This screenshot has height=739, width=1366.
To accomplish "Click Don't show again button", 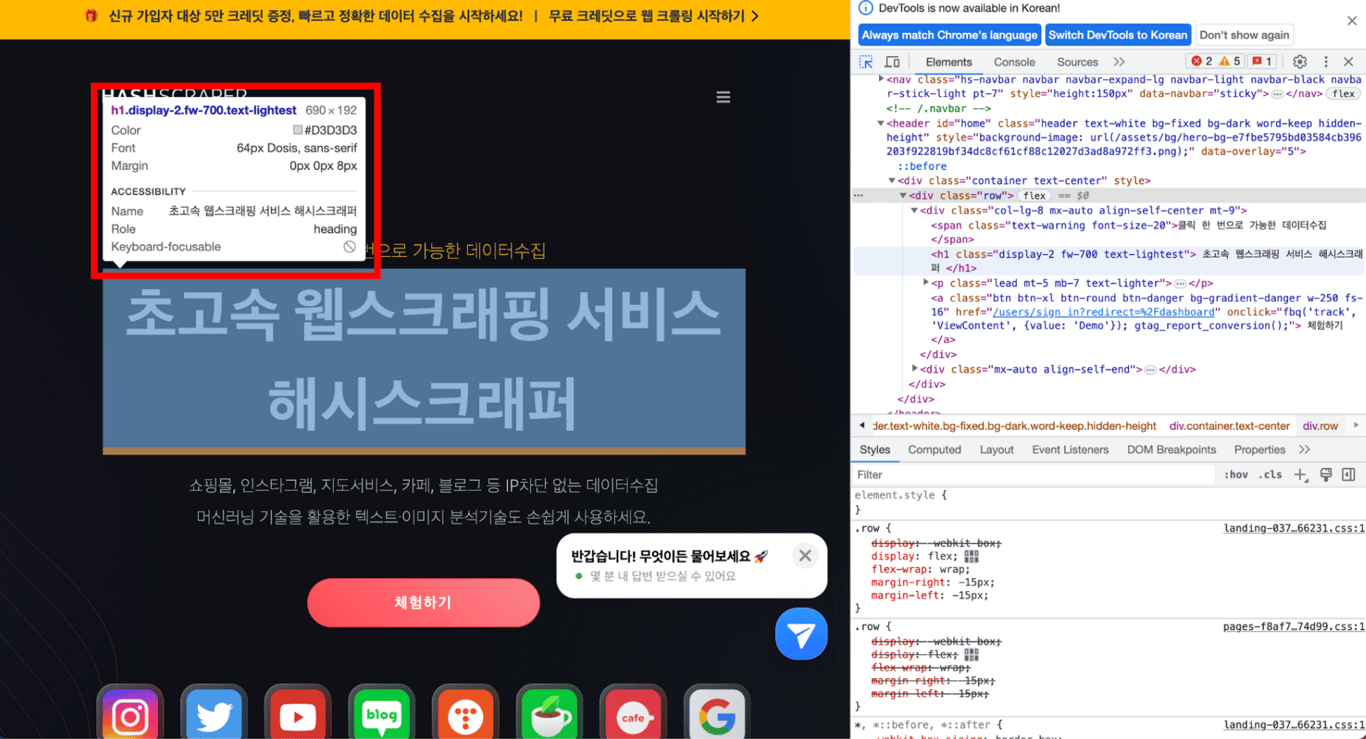I will point(1244,35).
